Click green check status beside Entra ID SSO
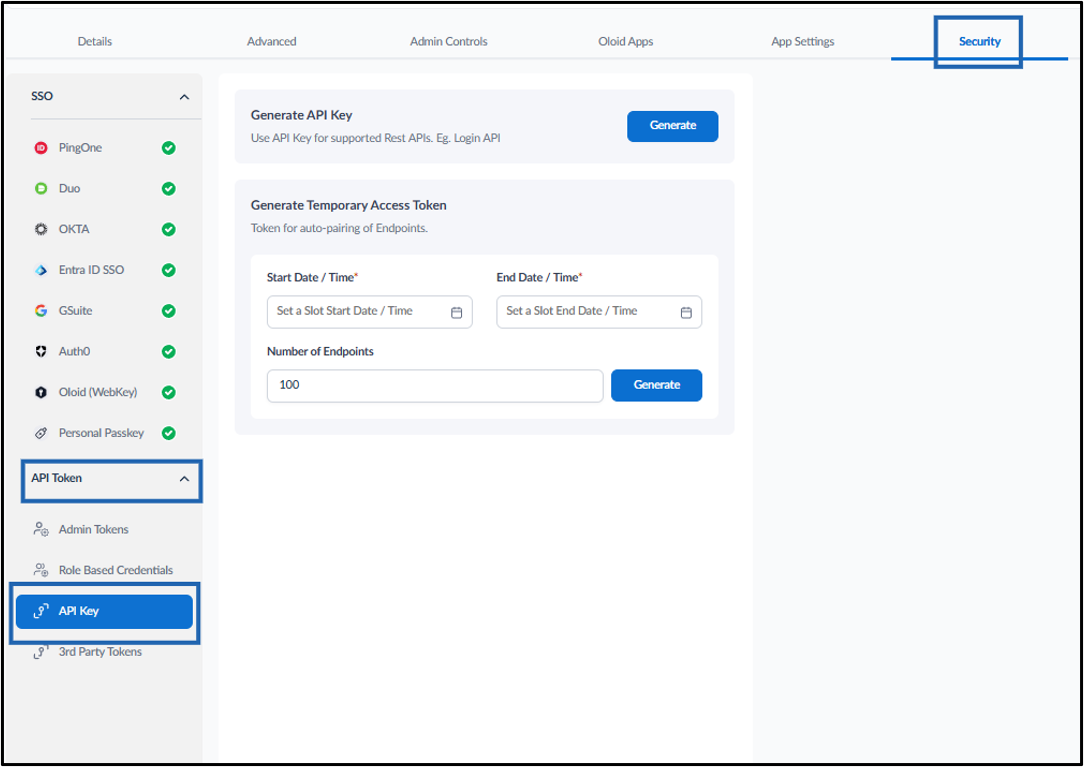 point(169,270)
